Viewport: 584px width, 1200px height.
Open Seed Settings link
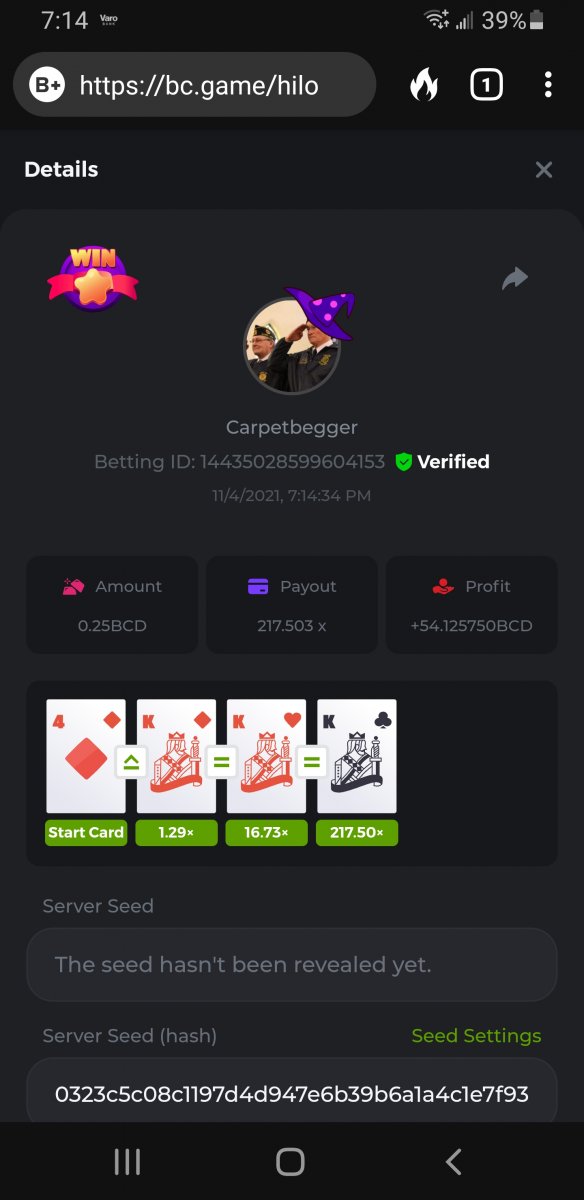(476, 1036)
